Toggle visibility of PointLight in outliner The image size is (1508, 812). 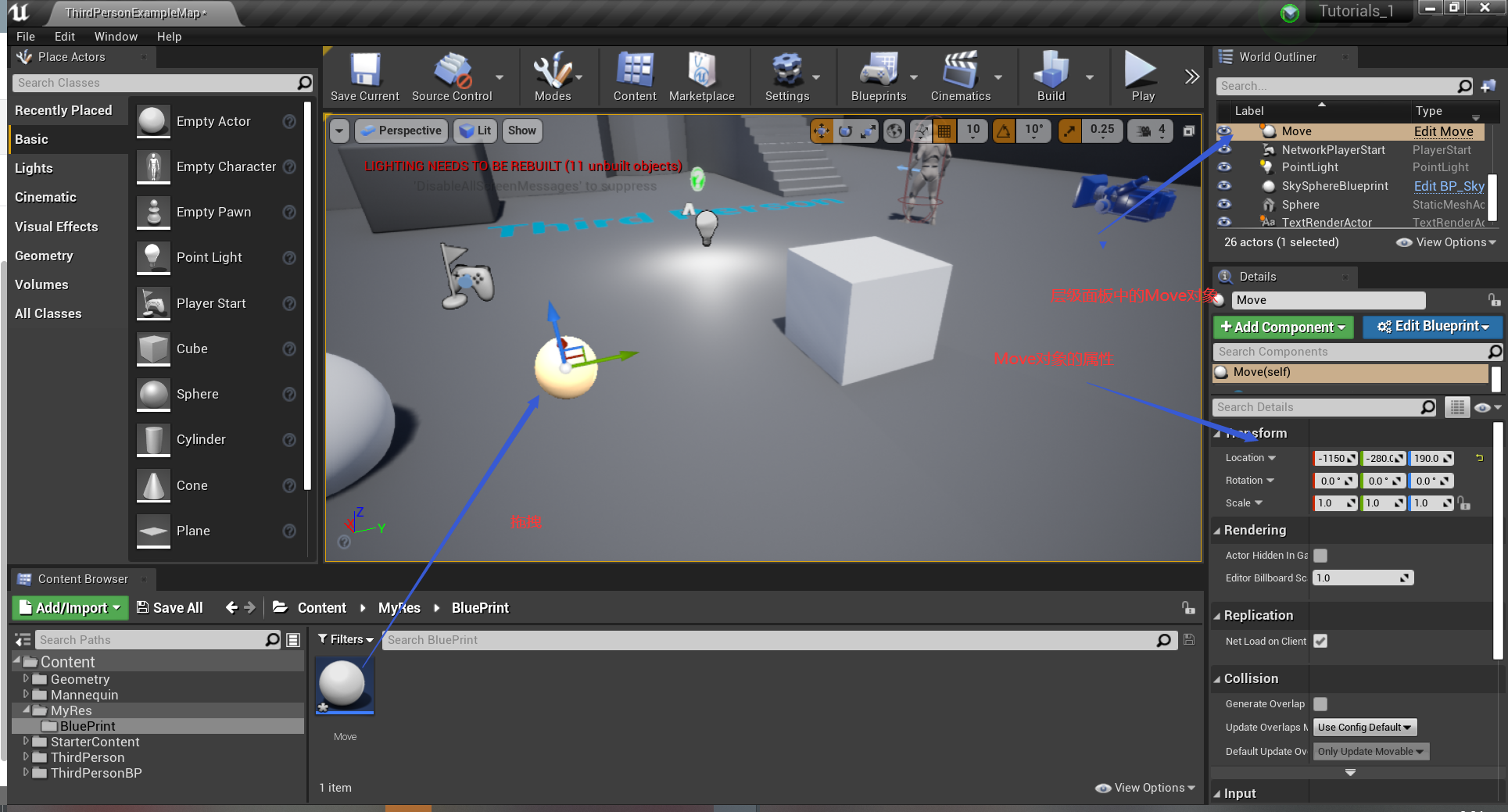(1224, 167)
